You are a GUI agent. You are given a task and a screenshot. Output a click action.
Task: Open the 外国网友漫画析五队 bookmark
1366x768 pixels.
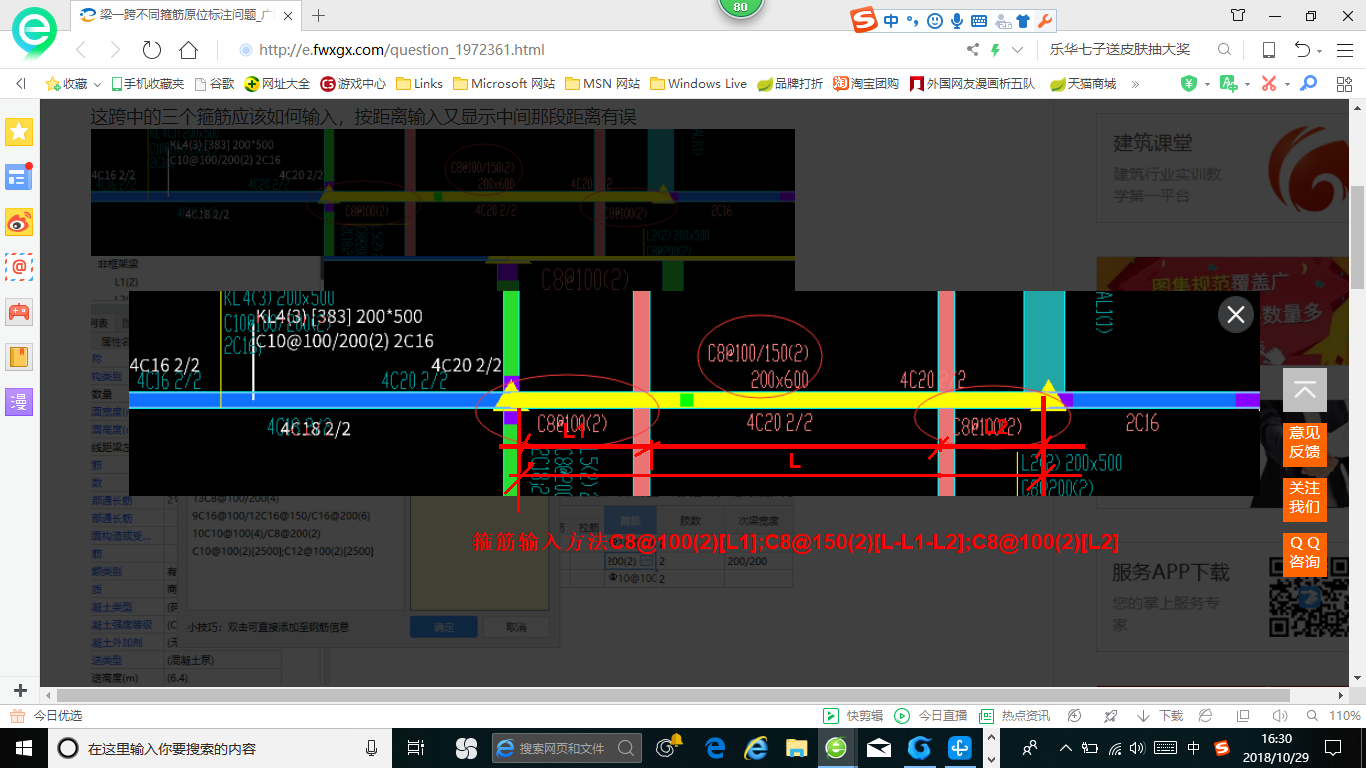[x=972, y=84]
